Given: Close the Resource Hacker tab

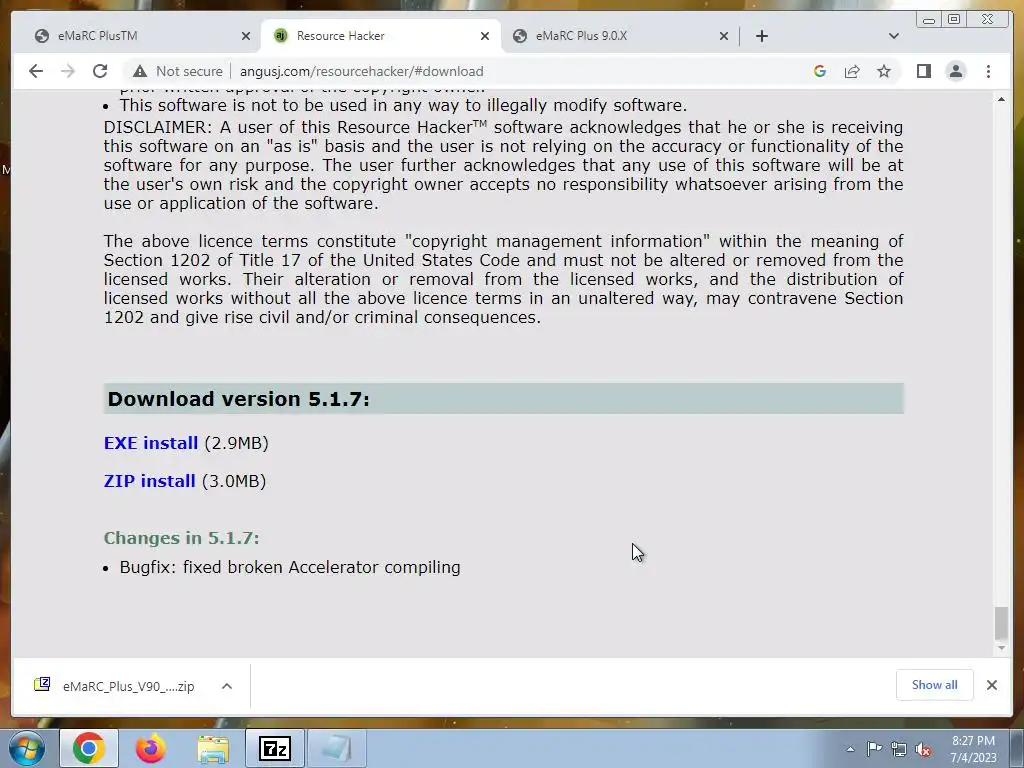Looking at the screenshot, I should coord(485,36).
